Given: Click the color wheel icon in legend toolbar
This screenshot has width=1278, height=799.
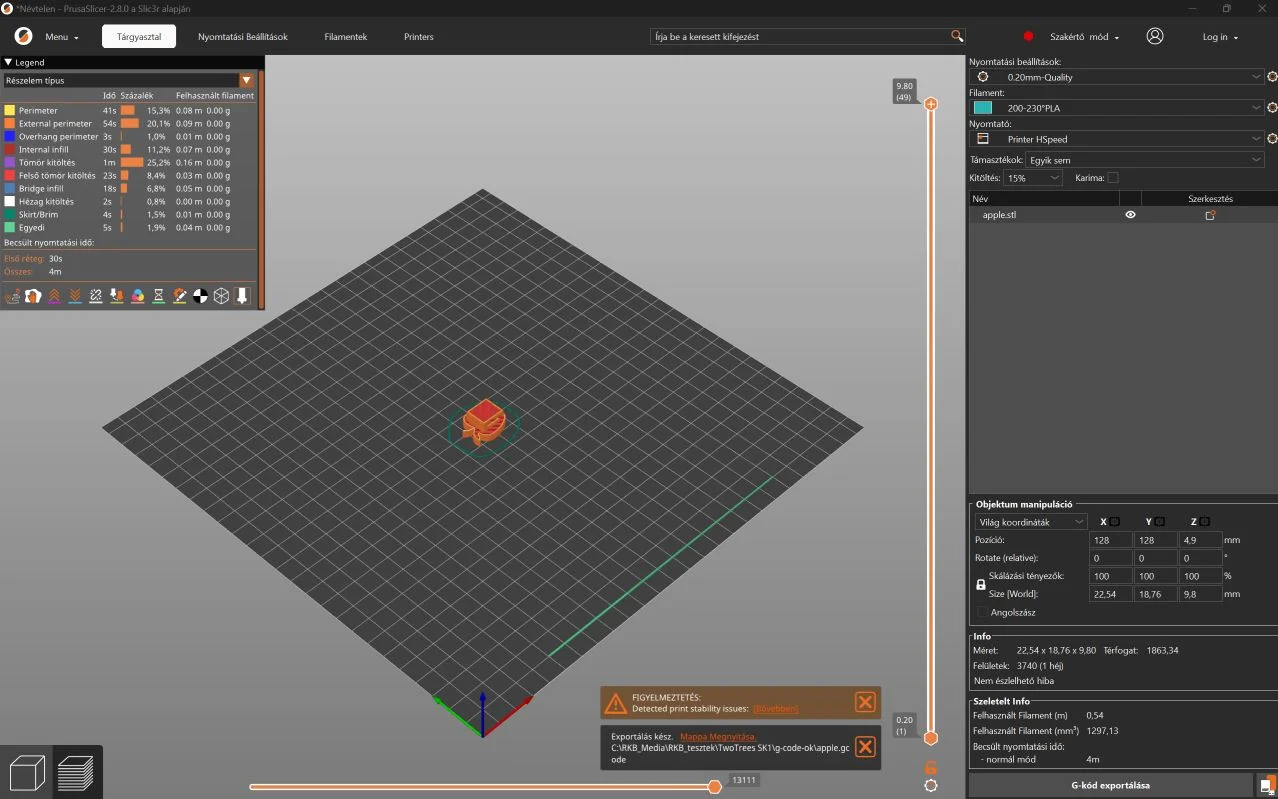Looking at the screenshot, I should pyautogui.click(x=138, y=296).
